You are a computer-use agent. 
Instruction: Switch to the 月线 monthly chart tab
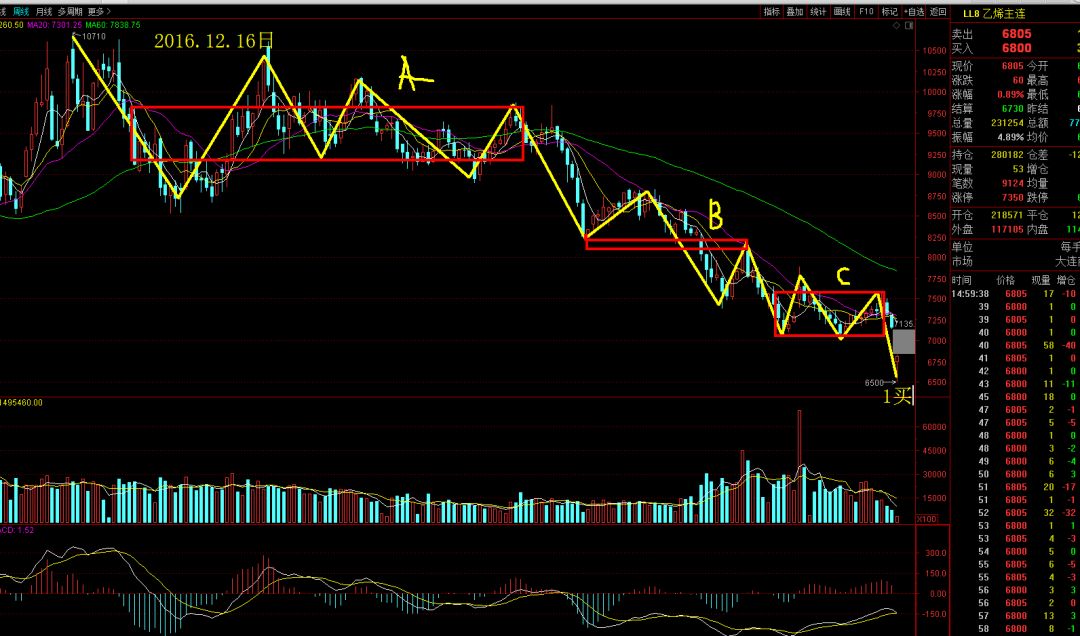pyautogui.click(x=43, y=12)
